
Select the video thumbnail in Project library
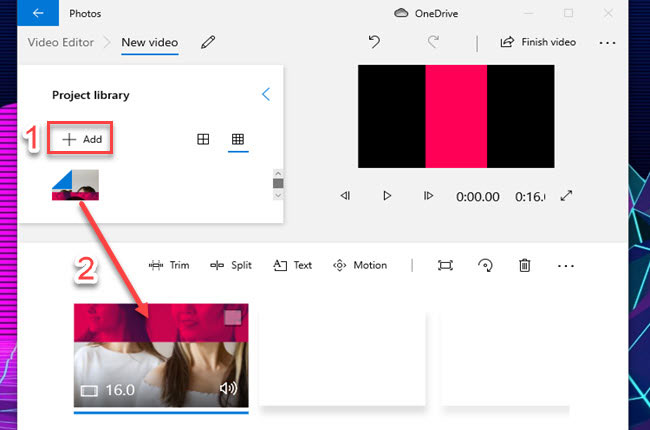(x=75, y=185)
